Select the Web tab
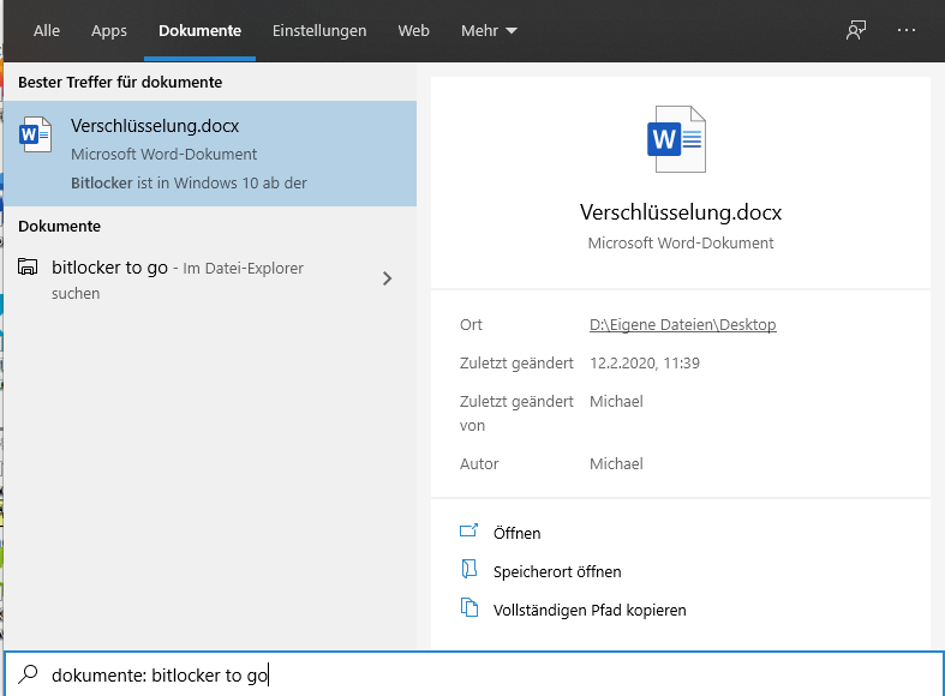This screenshot has width=945, height=696. 413,31
